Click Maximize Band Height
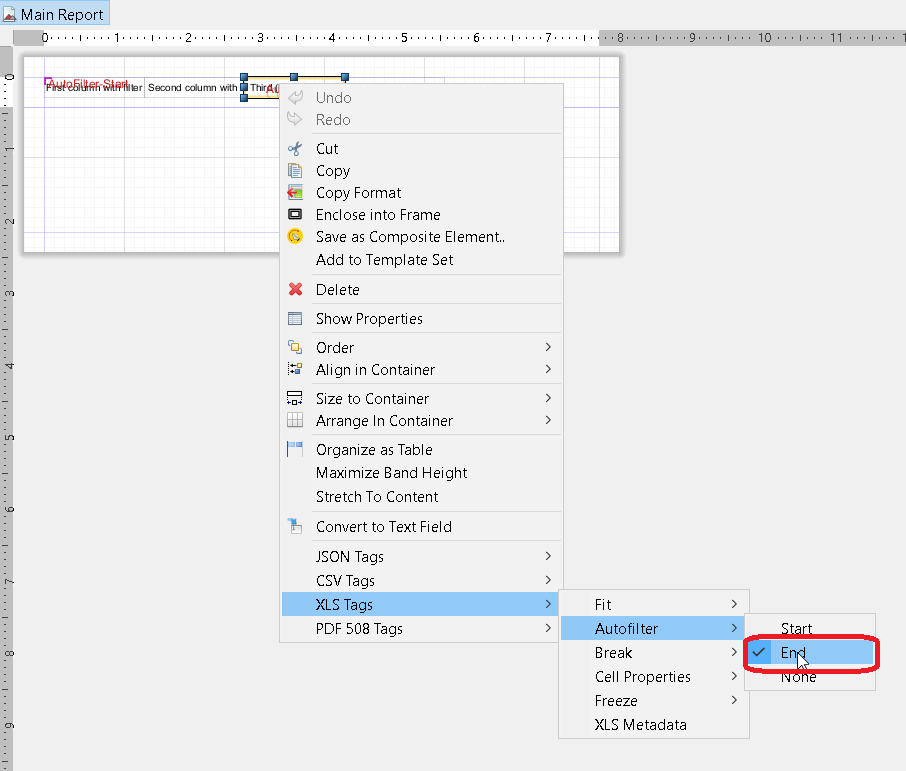This screenshot has width=906, height=771. coord(390,472)
